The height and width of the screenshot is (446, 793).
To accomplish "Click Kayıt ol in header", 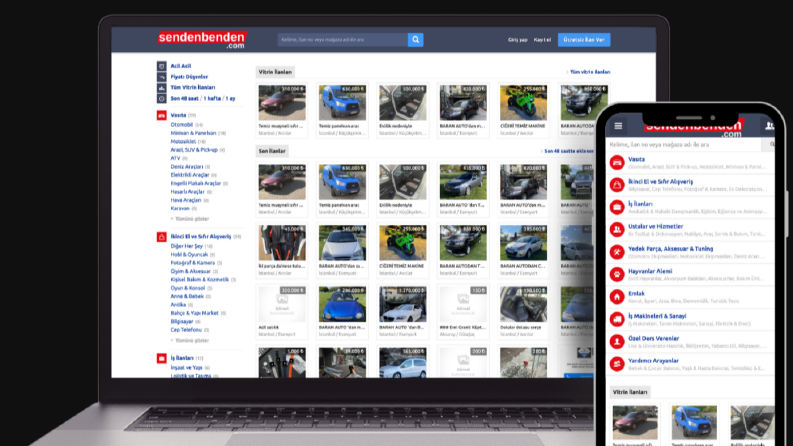I will coord(542,40).
